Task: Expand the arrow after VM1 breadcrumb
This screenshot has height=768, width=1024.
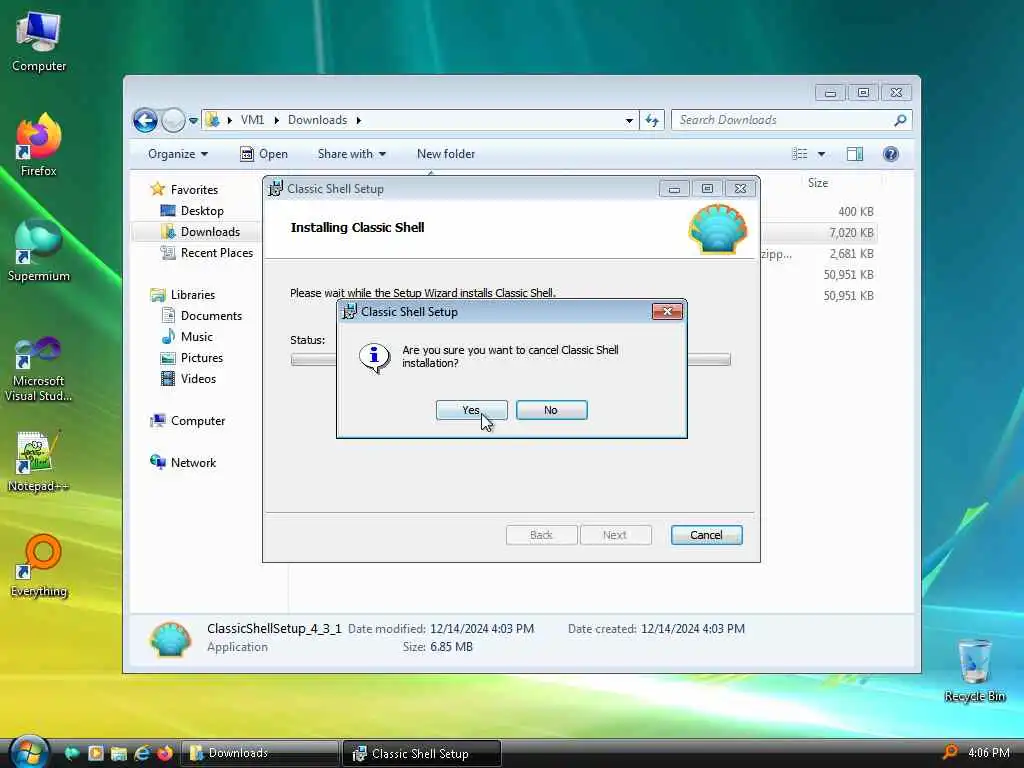Action: pos(276,120)
